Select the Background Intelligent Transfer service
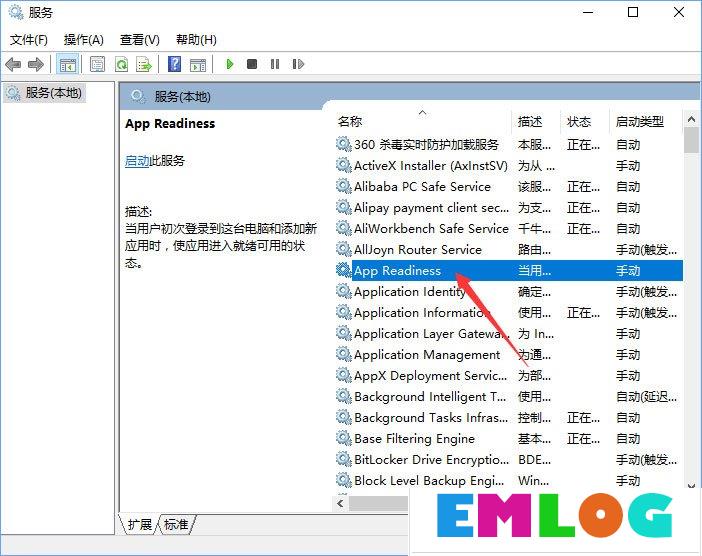This screenshot has height=556, width=702. (509, 397)
